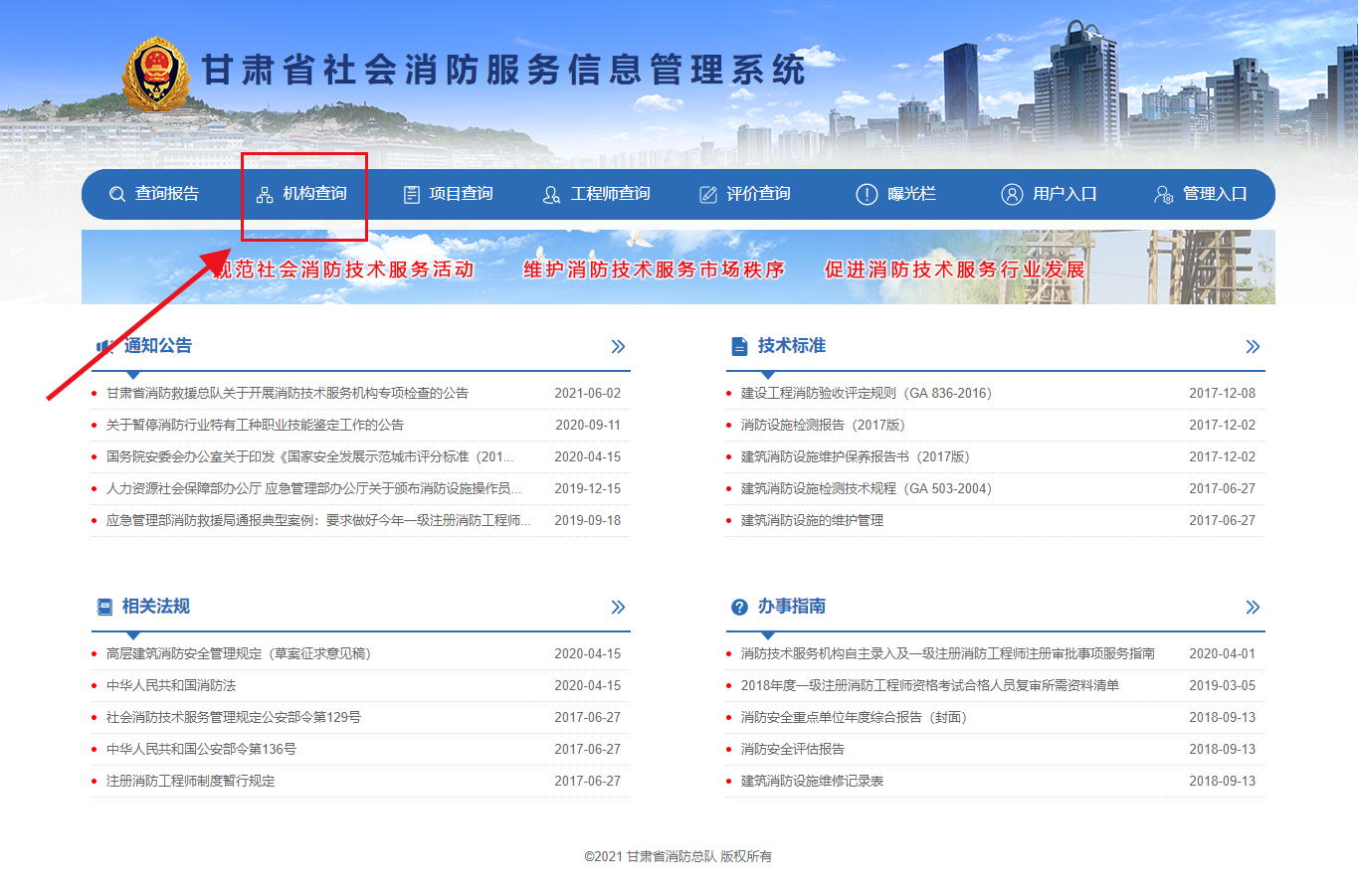Open regulation 高层建筑消防安全管理规定 (草案征求意见稿)
The width and height of the screenshot is (1359, 896).
[239, 654]
